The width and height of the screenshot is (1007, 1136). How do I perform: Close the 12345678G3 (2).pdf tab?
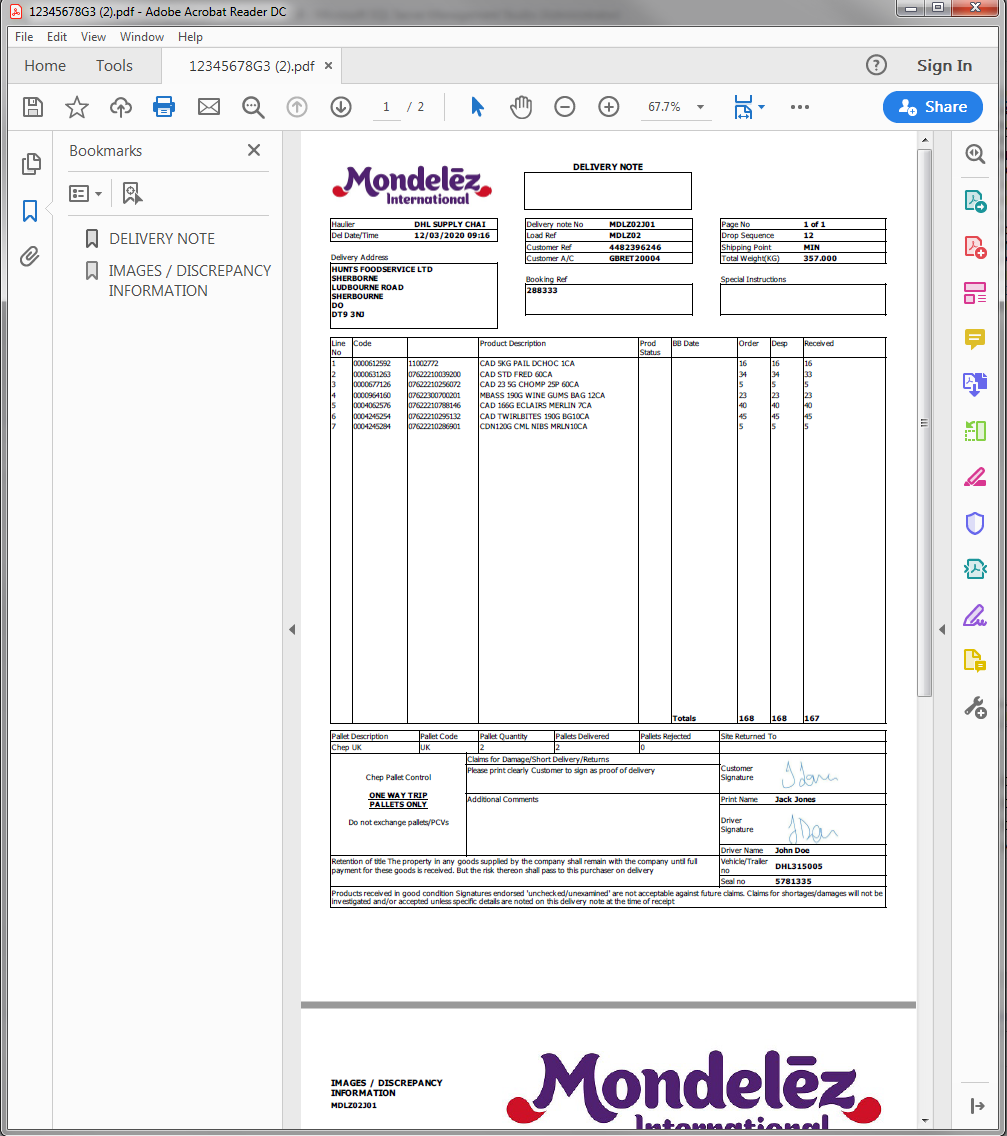(328, 66)
